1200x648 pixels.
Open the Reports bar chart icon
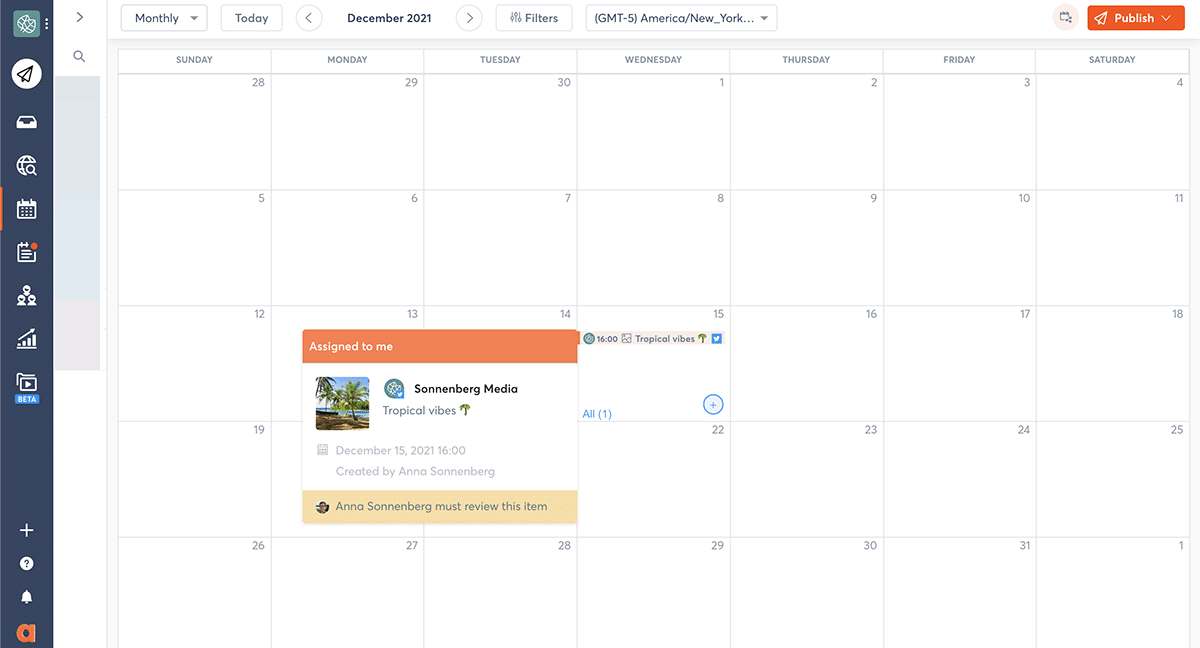(x=27, y=340)
